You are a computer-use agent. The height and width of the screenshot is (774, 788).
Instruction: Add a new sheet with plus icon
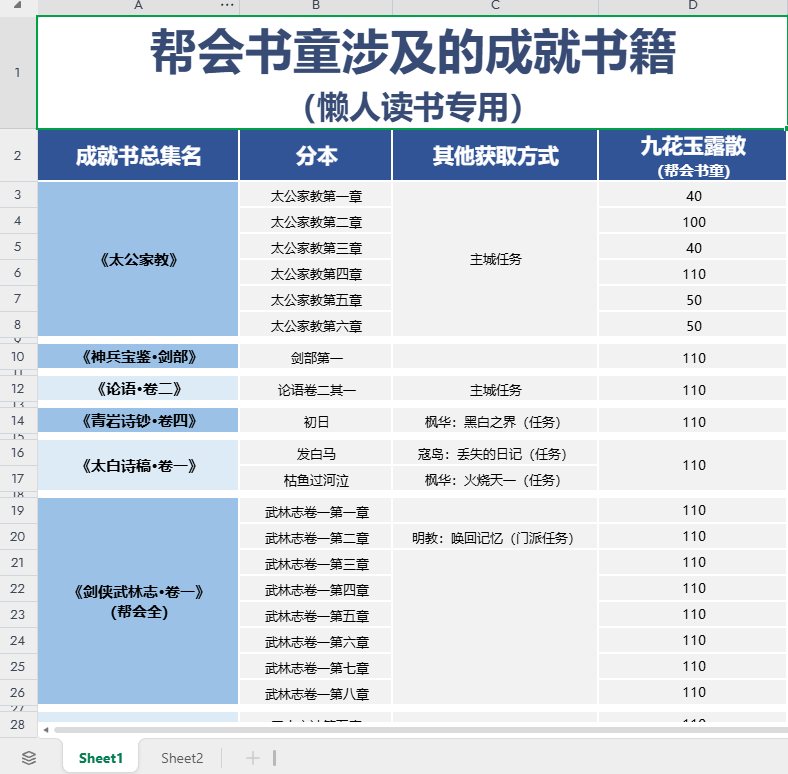pyautogui.click(x=253, y=757)
